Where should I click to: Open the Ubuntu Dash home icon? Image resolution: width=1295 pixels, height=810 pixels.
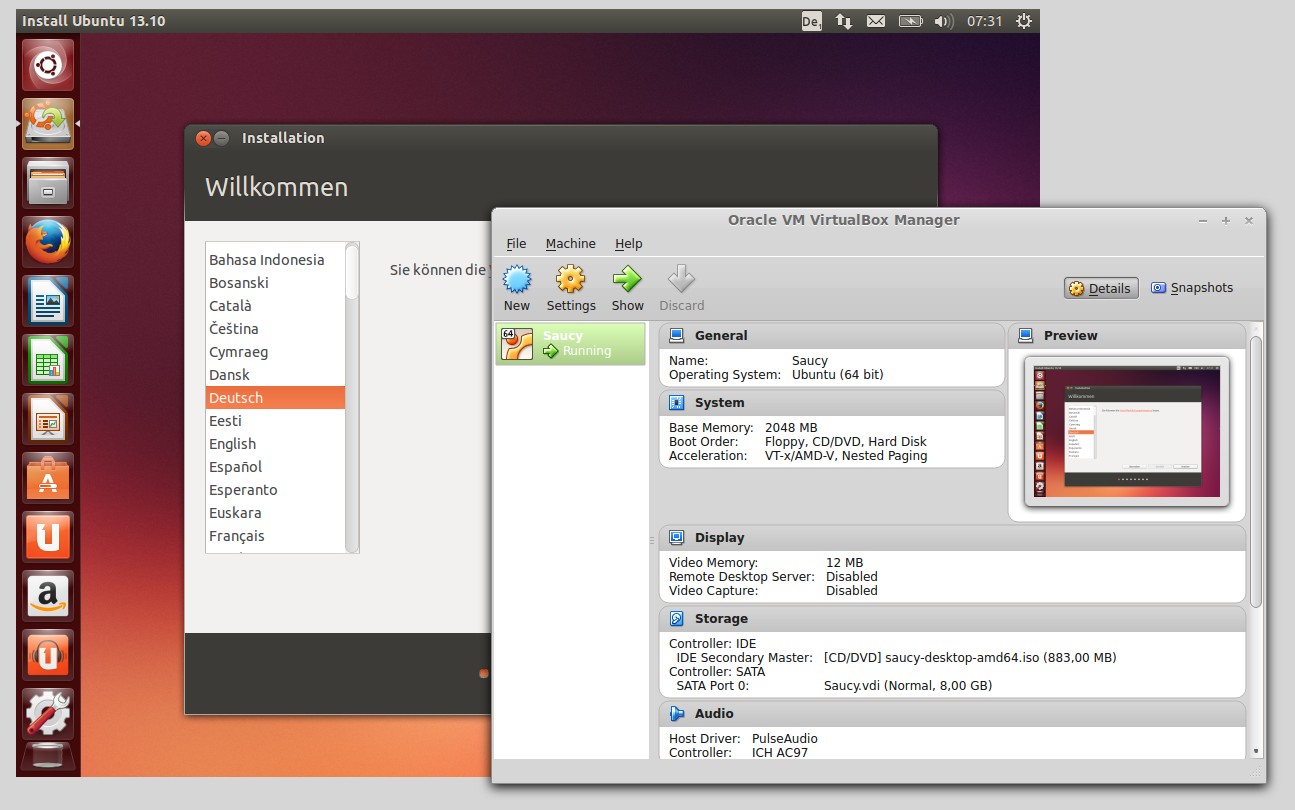click(48, 66)
